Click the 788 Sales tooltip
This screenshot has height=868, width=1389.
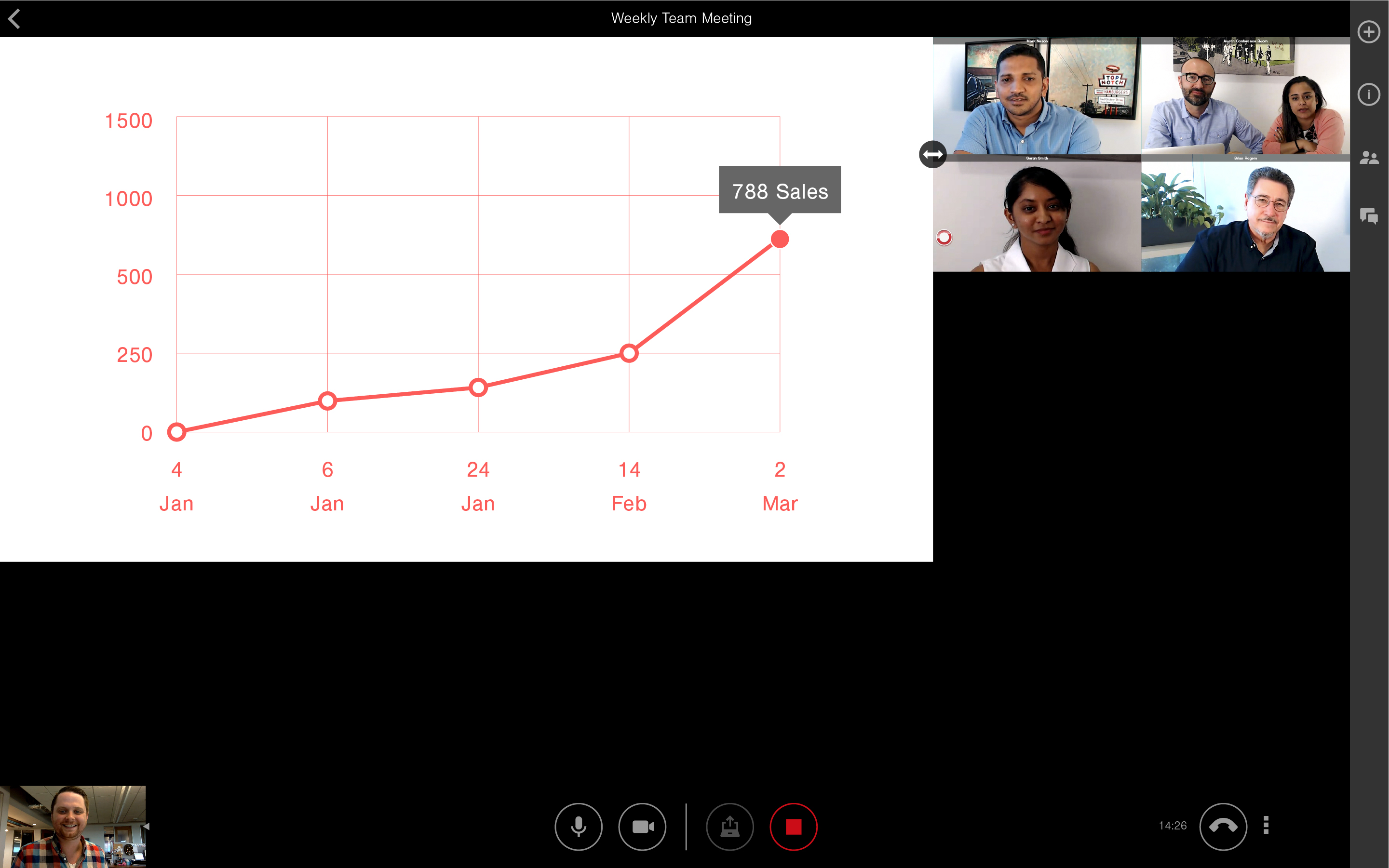780,191
